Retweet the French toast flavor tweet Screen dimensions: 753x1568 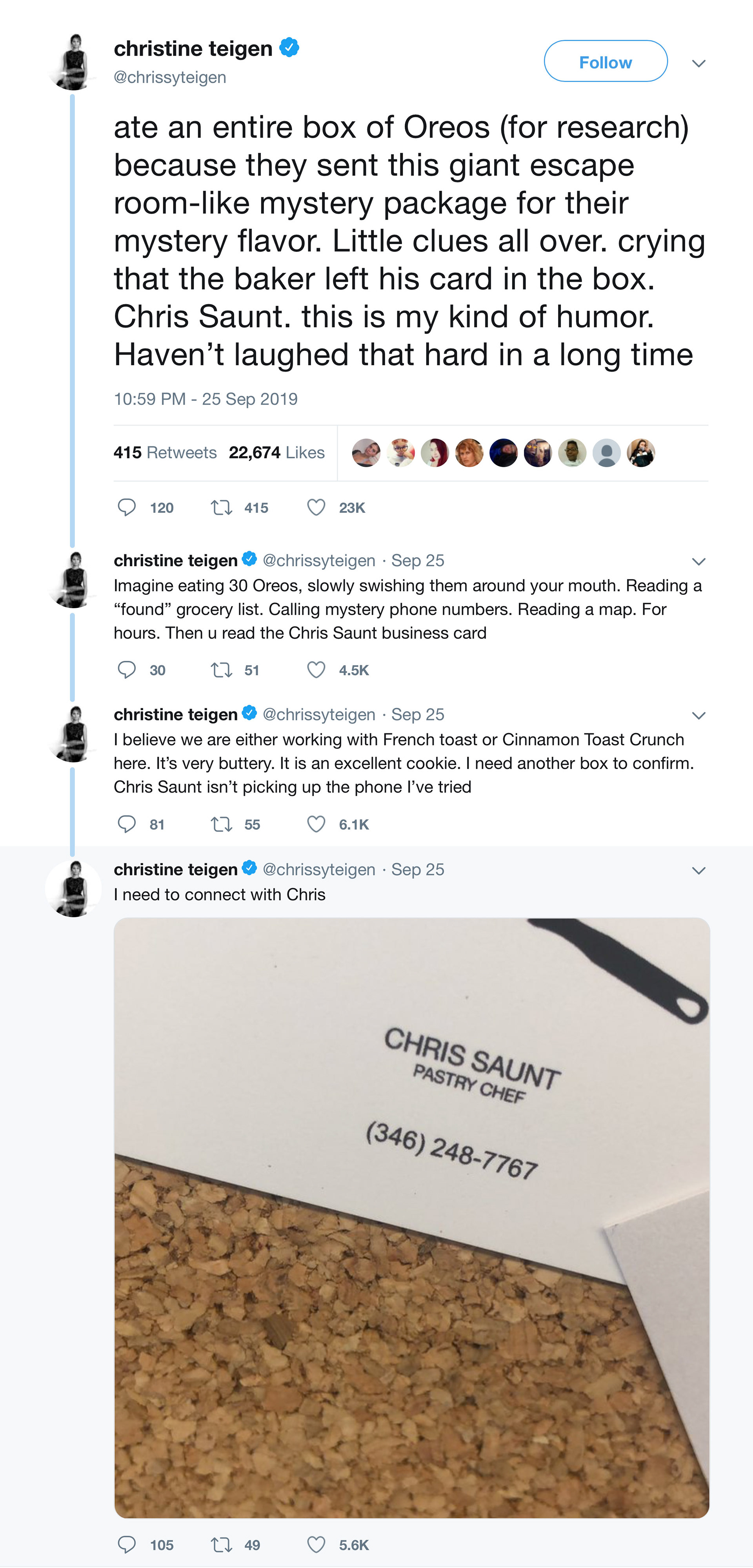coord(222,824)
